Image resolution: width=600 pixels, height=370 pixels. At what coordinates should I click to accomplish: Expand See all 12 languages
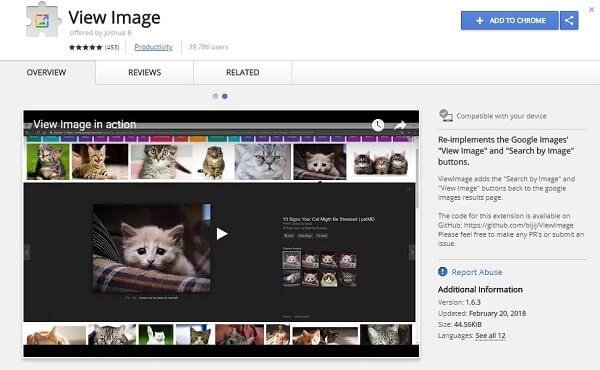click(490, 336)
